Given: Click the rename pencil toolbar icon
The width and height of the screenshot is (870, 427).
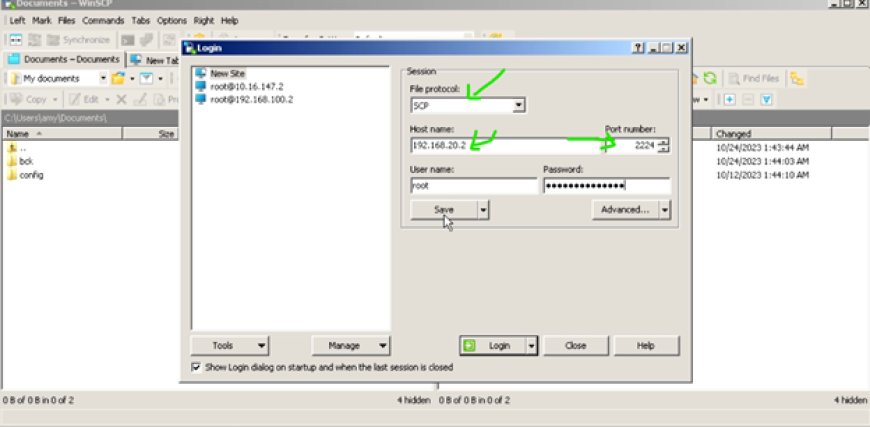Looking at the screenshot, I should pos(140,99).
